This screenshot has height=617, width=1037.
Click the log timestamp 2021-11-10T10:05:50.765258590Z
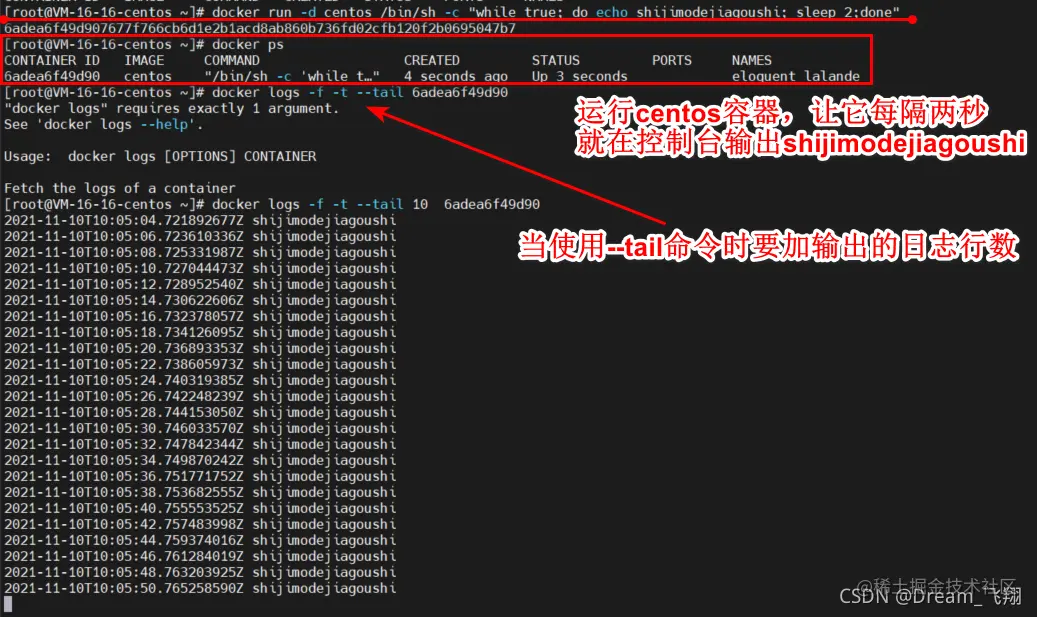124,588
